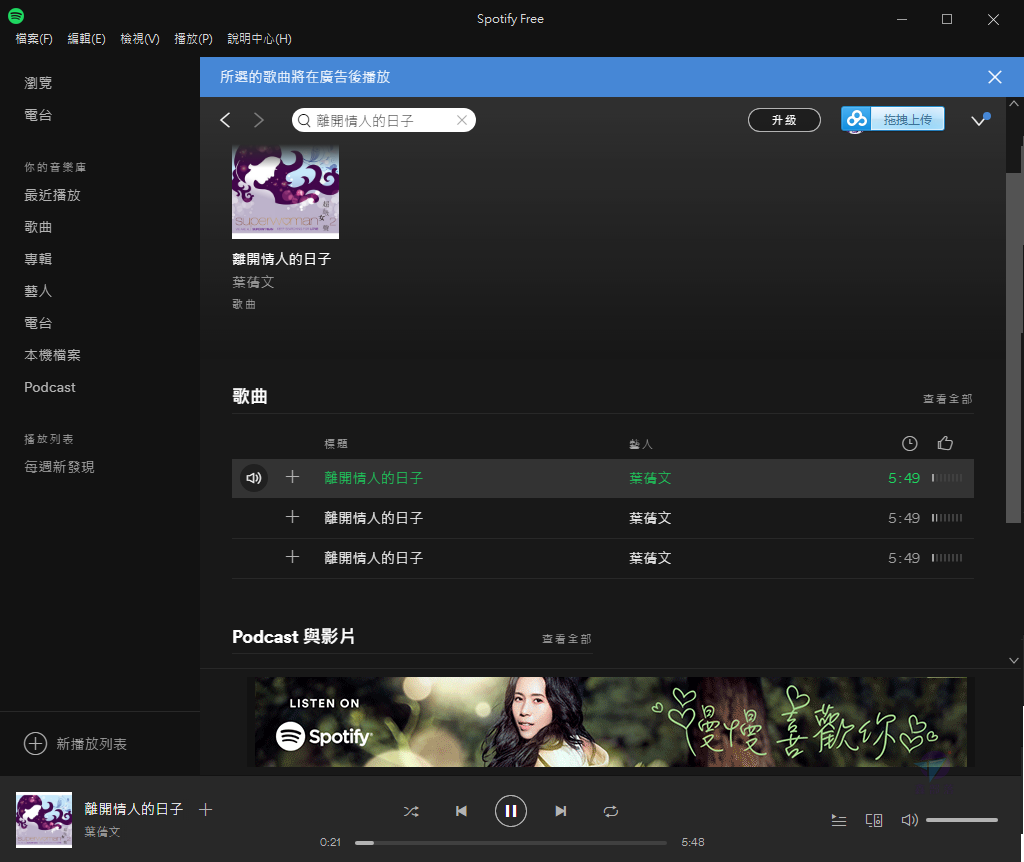Open the play queue
This screenshot has width=1024, height=862.
click(x=839, y=820)
